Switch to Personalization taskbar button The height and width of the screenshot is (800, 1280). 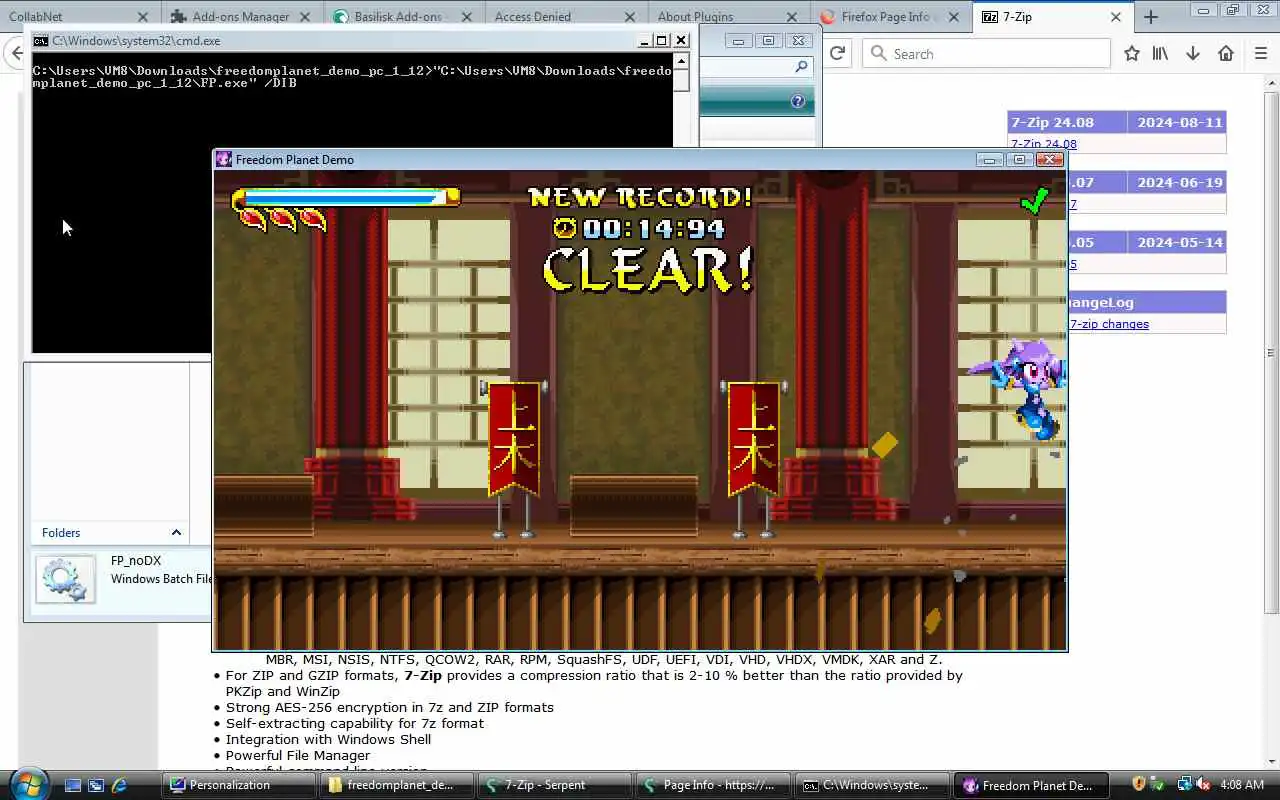tap(238, 785)
